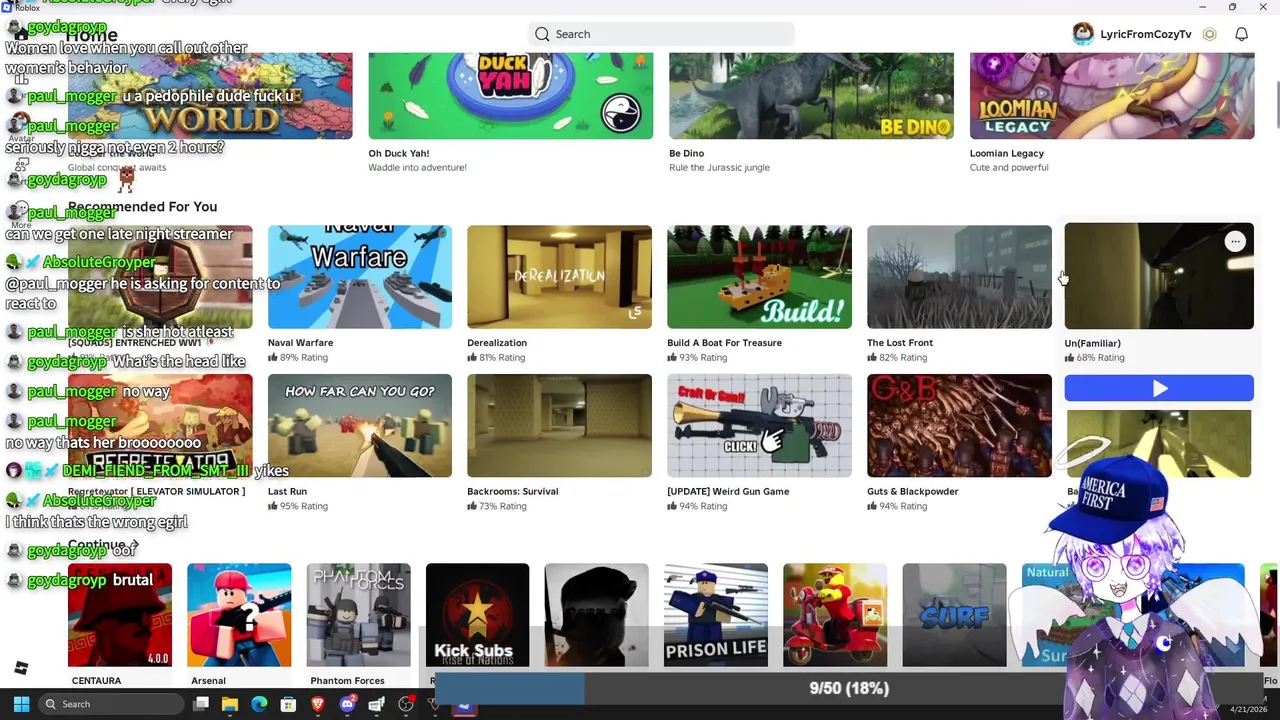Open the Naval Warfare thumbnail
This screenshot has height=720, width=1280.
360,277
